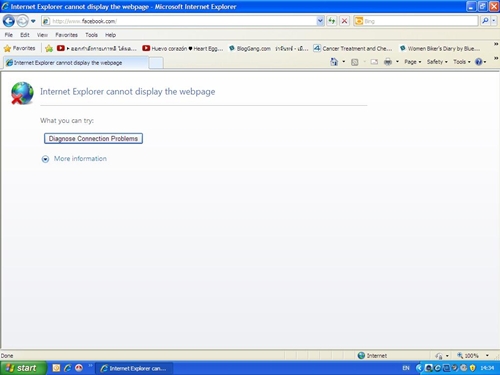Click the Bing search box
This screenshot has width=500, height=375.
[x=416, y=21]
